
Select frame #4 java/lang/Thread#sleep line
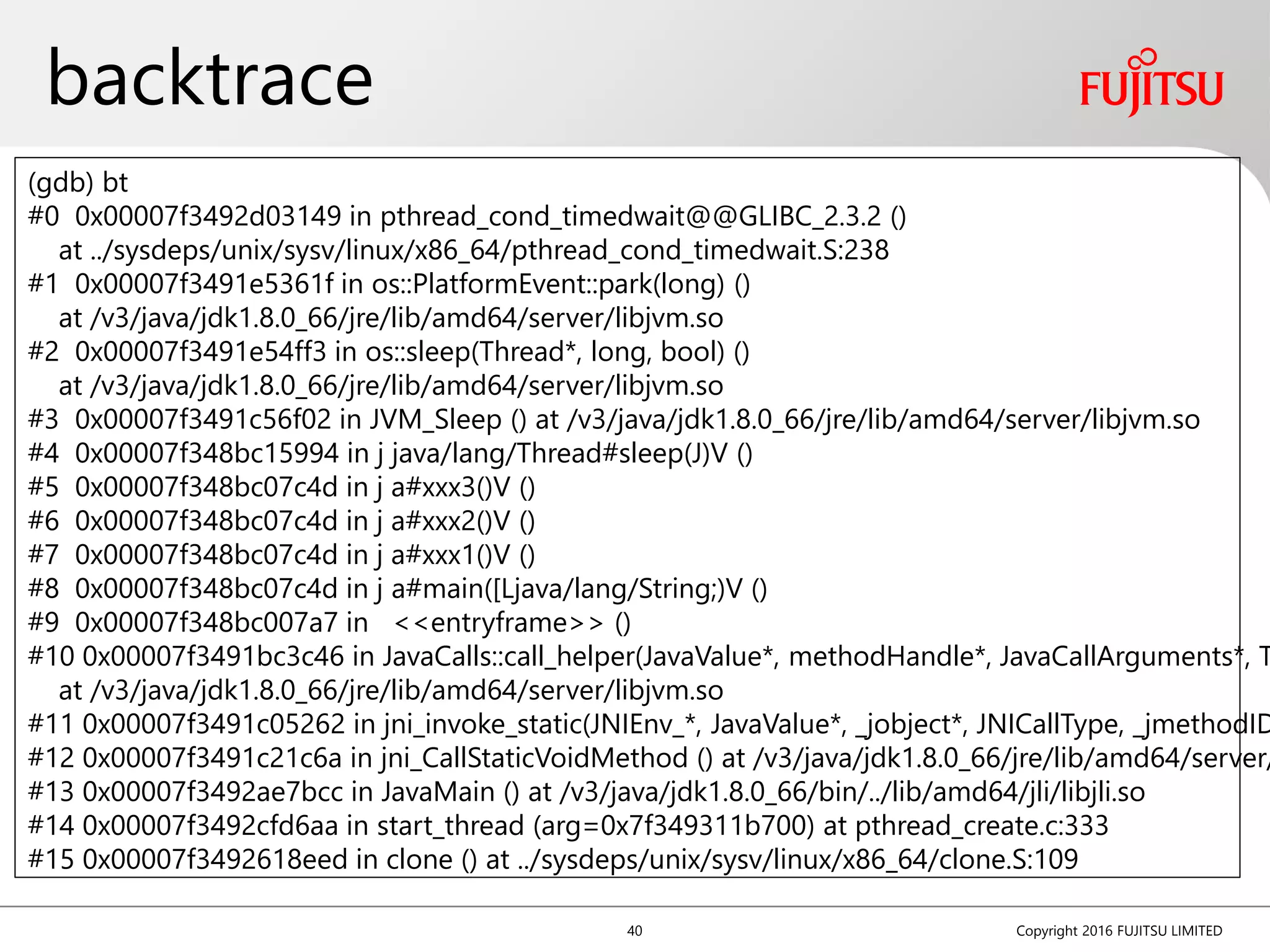(x=390, y=453)
